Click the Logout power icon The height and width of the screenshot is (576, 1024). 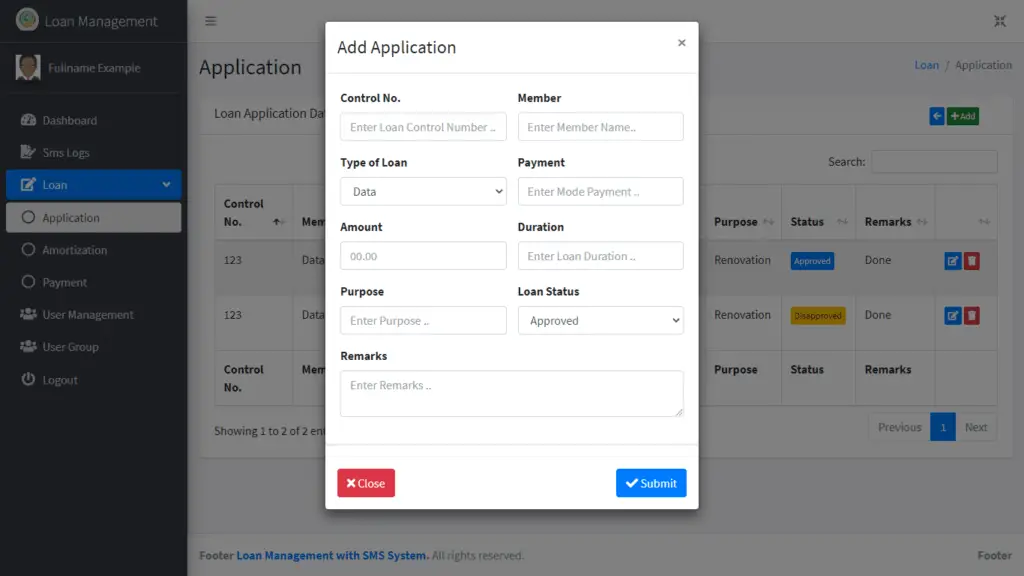pos(30,380)
